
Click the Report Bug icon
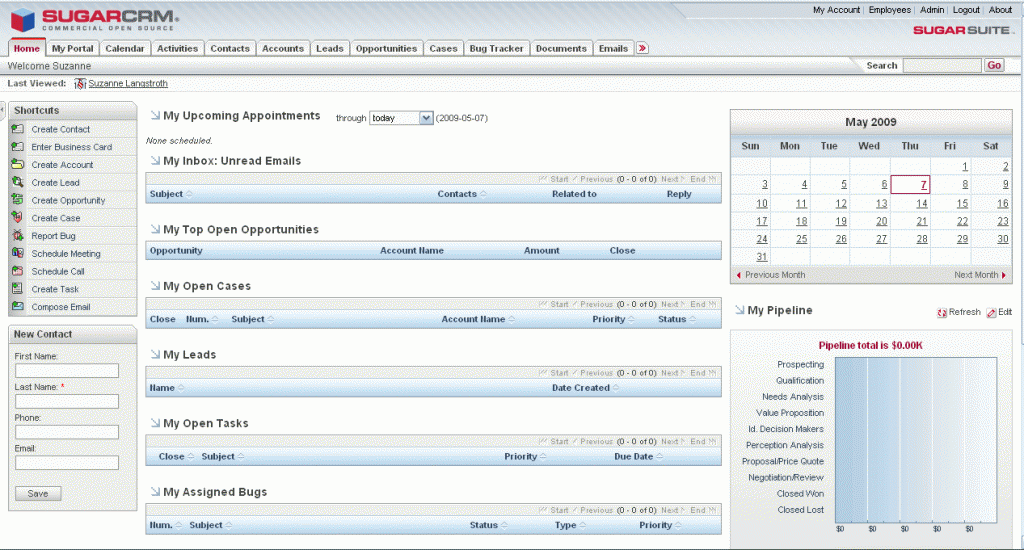18,235
